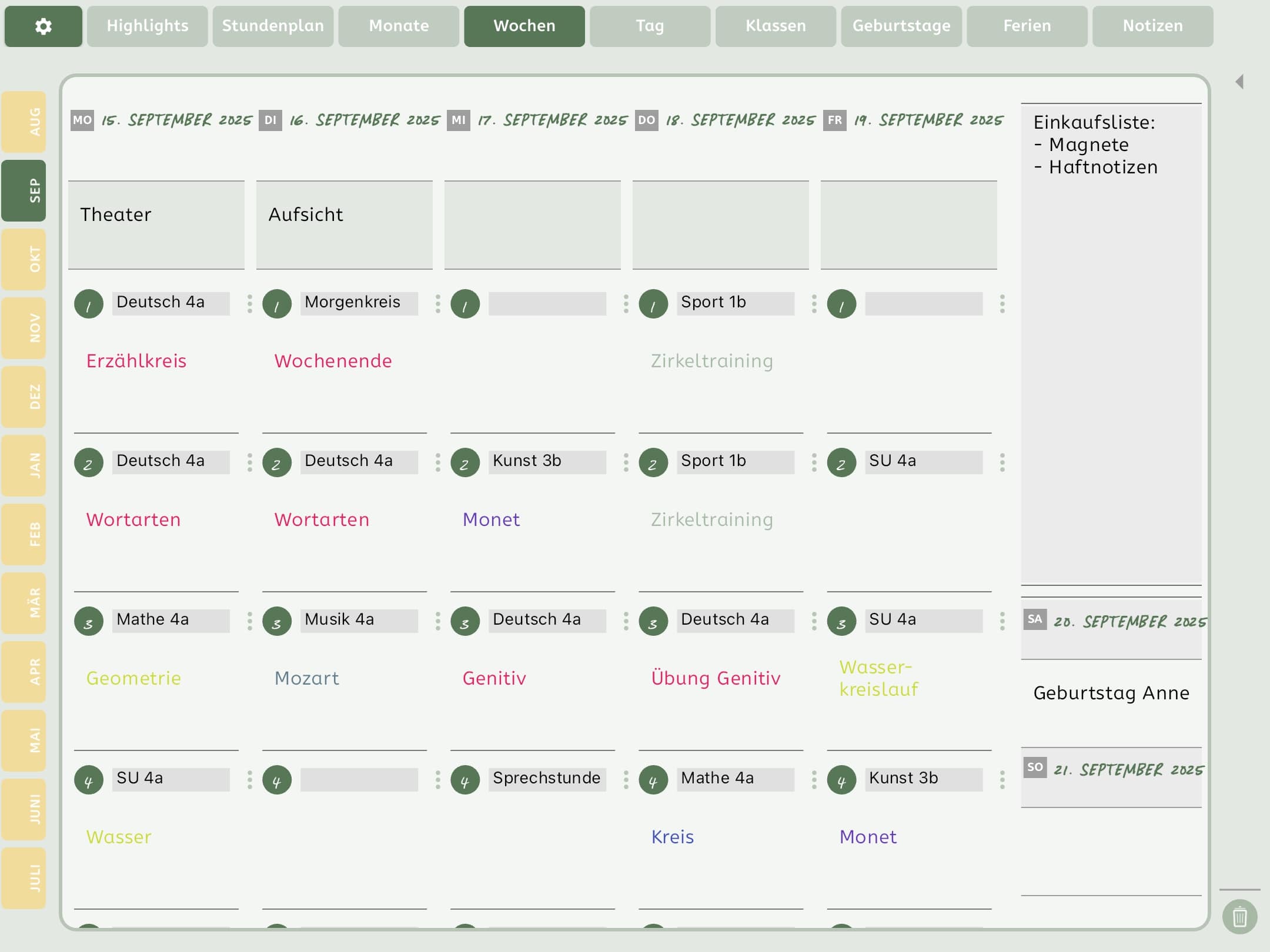This screenshot has width=1270, height=952.
Task: Jump to the JAN month tab
Action: 24,465
